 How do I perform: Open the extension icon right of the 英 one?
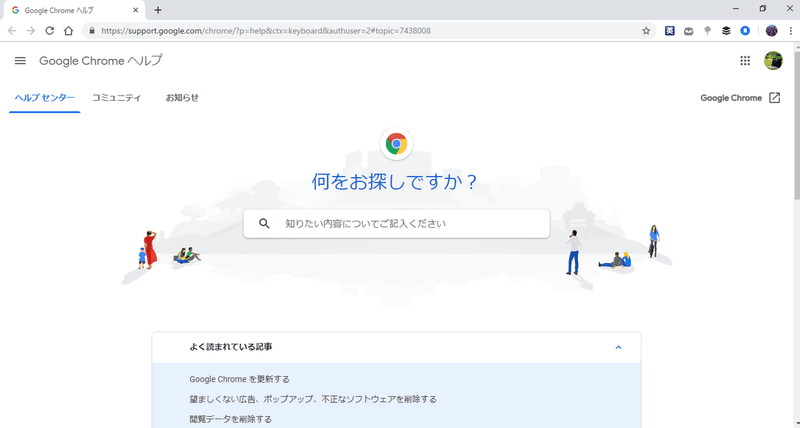pyautogui.click(x=689, y=31)
